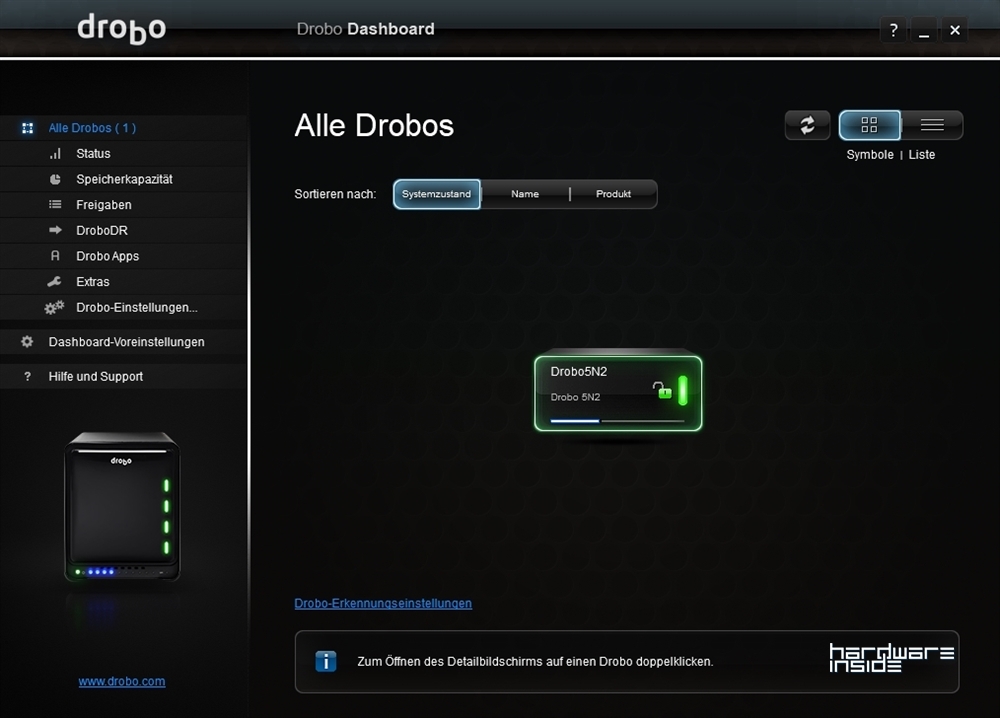
Task: Switch to Symbole grid view
Action: click(869, 125)
